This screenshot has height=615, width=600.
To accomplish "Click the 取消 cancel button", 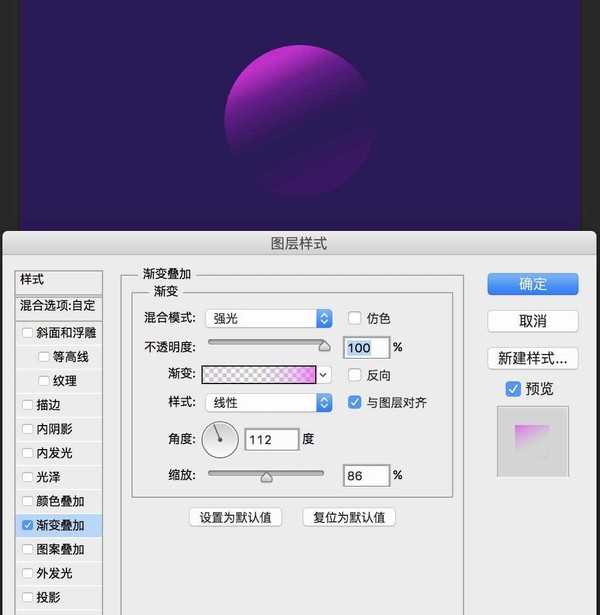I will 532,321.
